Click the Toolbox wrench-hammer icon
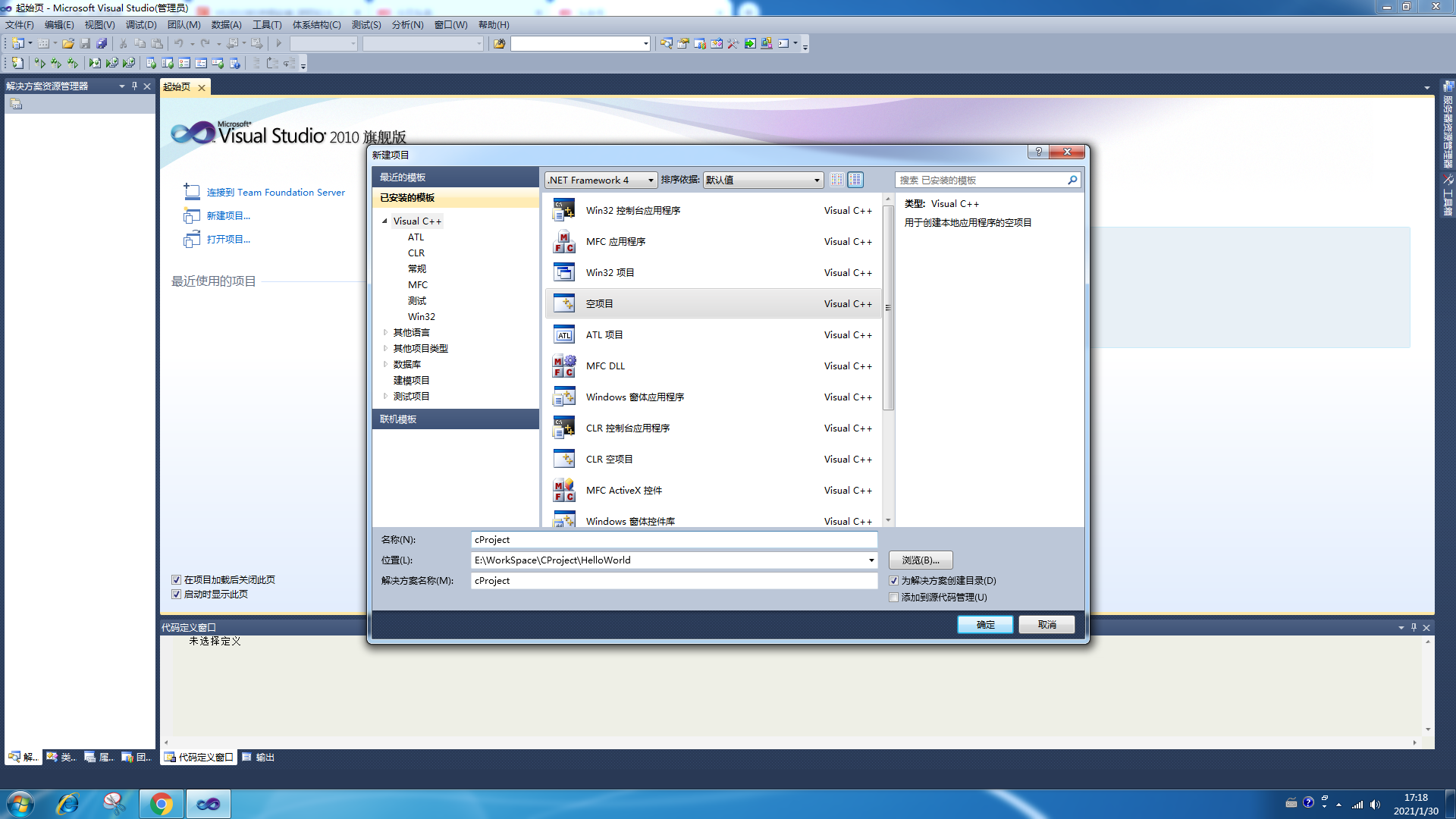 tap(733, 44)
